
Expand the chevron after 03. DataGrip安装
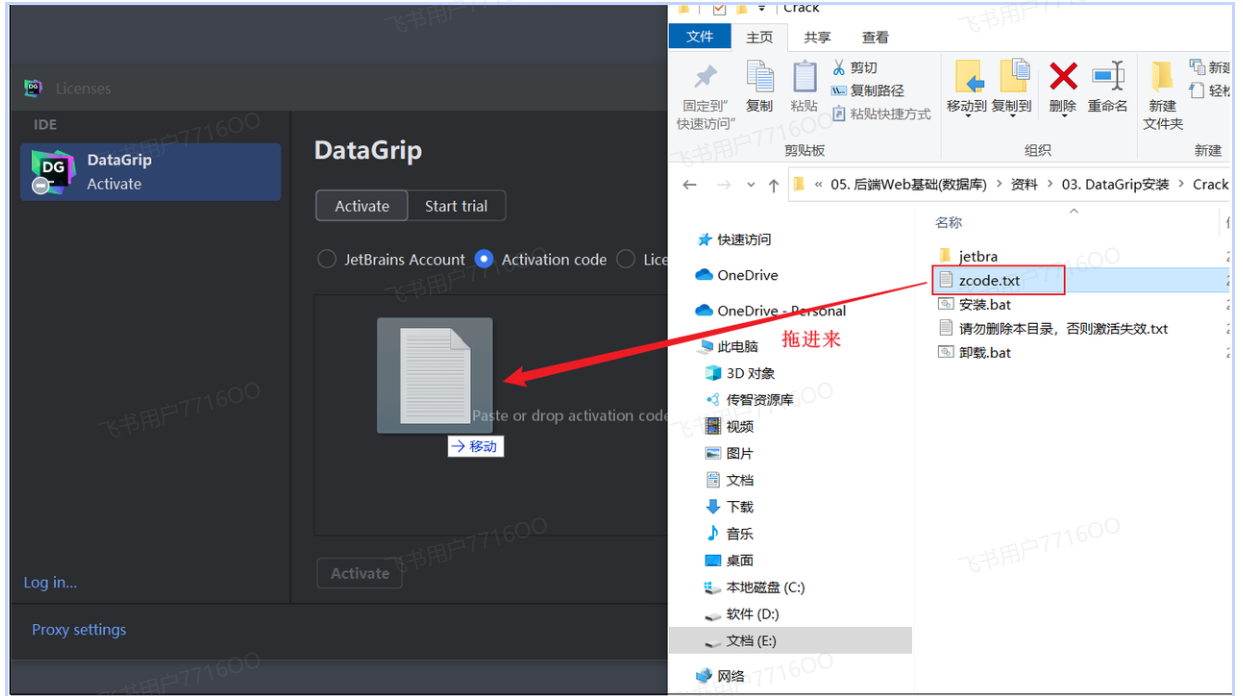pos(1180,185)
